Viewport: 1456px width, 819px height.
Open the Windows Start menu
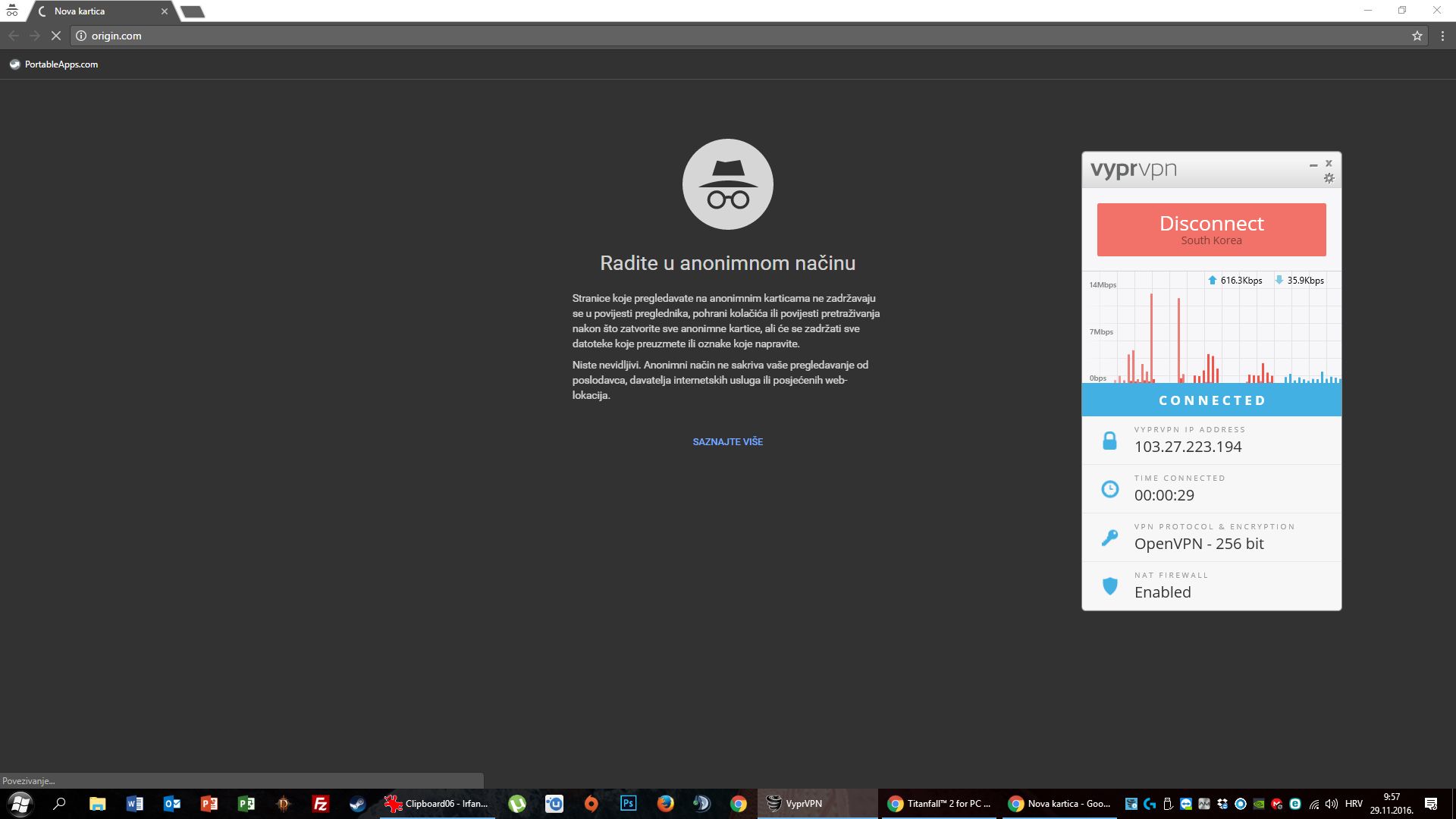click(x=20, y=804)
